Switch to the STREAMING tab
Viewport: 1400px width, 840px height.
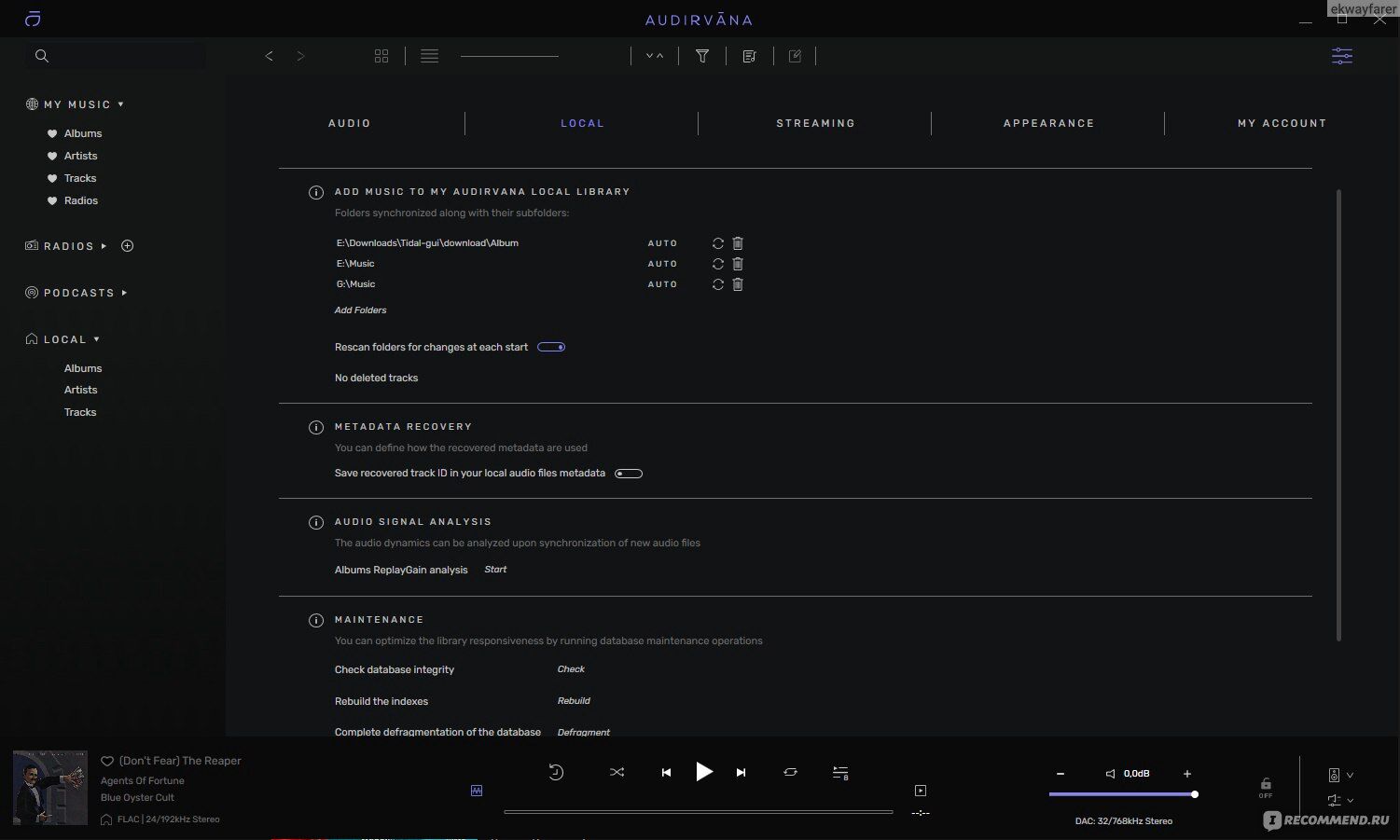pos(815,123)
